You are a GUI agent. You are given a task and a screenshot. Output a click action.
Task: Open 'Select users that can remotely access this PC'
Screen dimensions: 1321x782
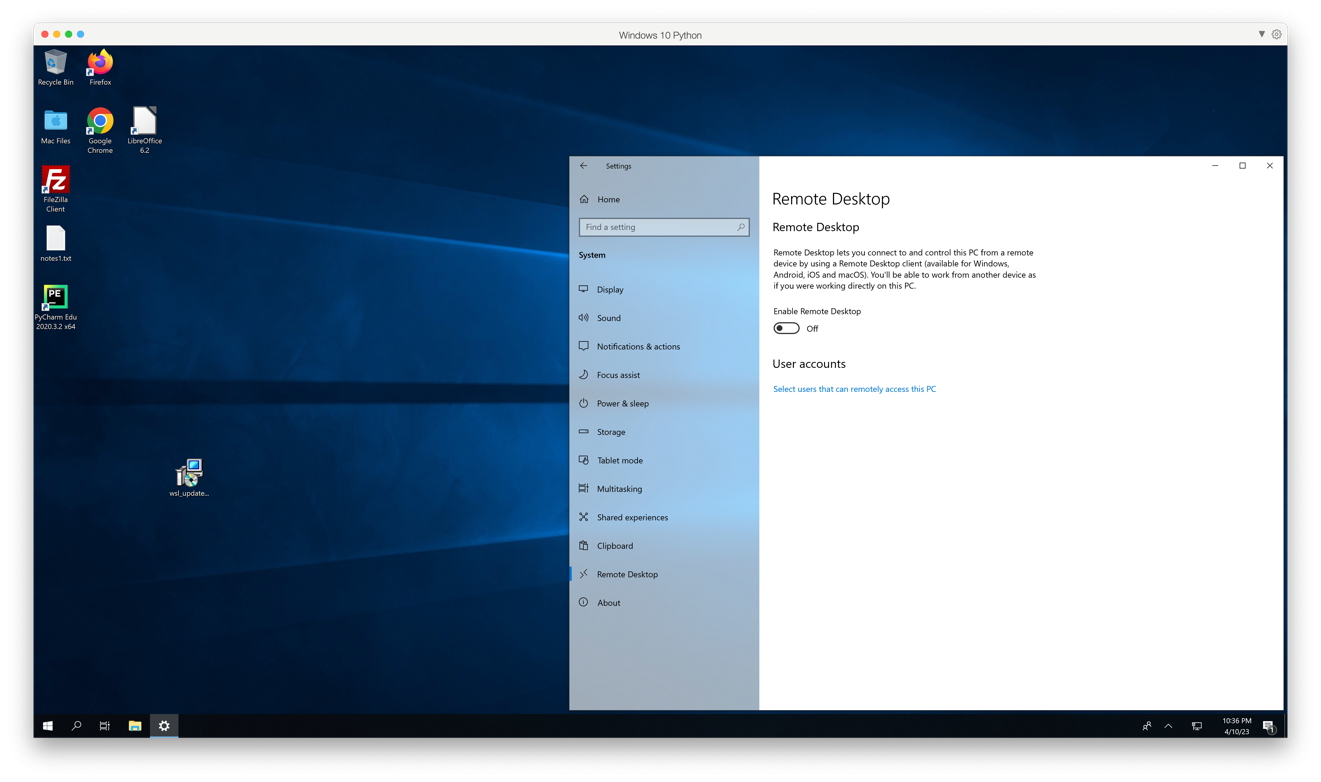pos(854,389)
